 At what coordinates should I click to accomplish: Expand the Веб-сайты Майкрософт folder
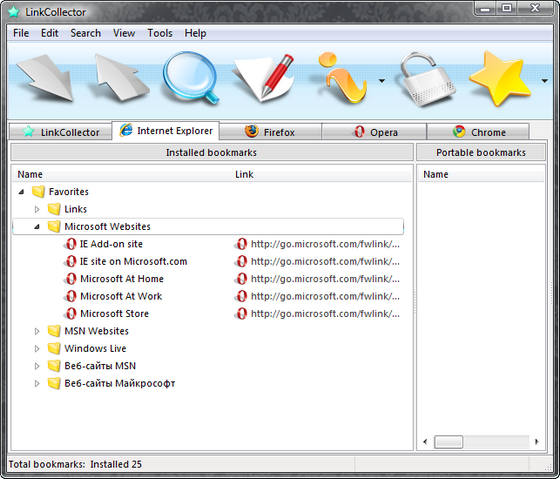pyautogui.click(x=37, y=383)
